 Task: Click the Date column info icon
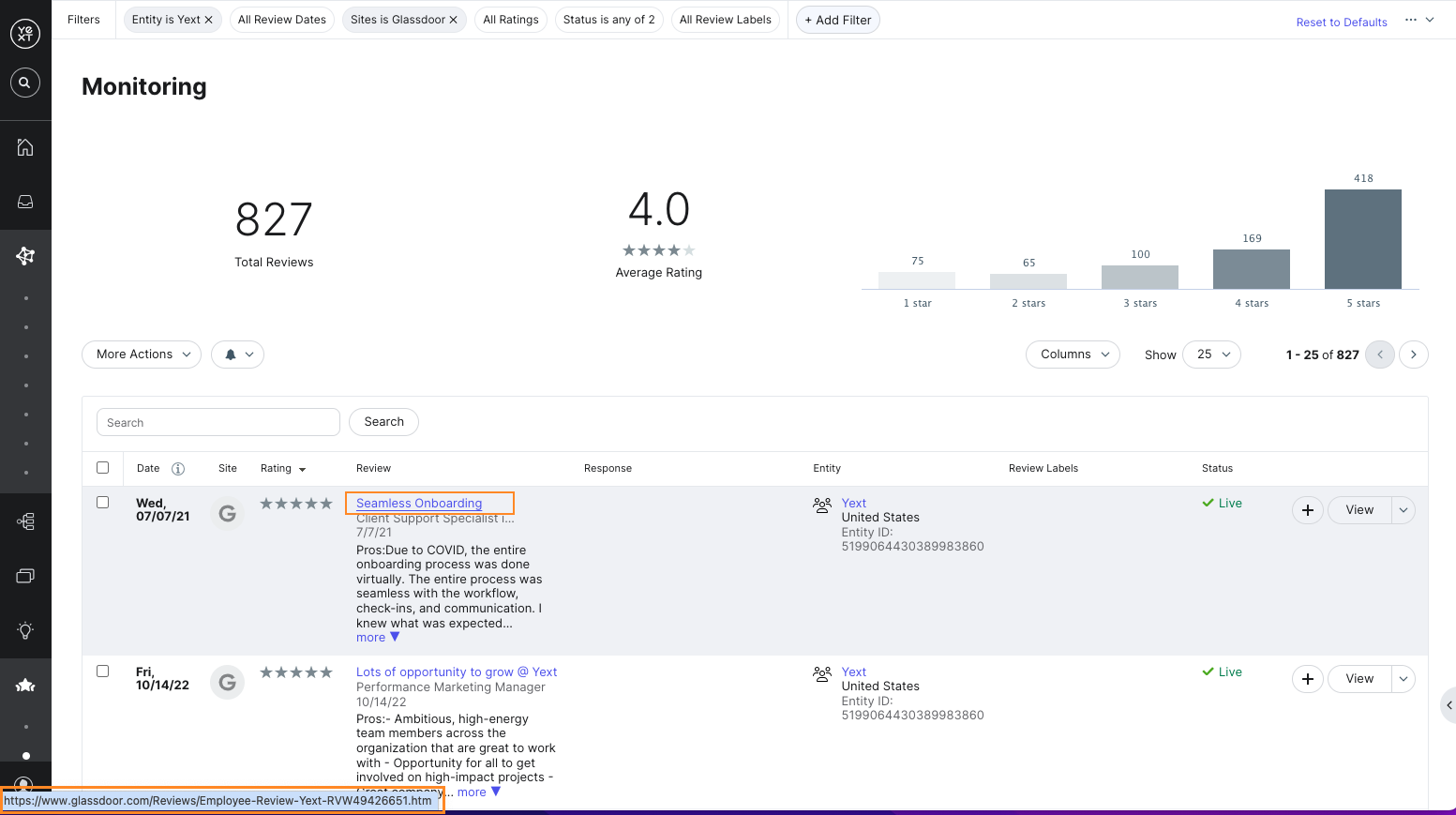point(178,469)
